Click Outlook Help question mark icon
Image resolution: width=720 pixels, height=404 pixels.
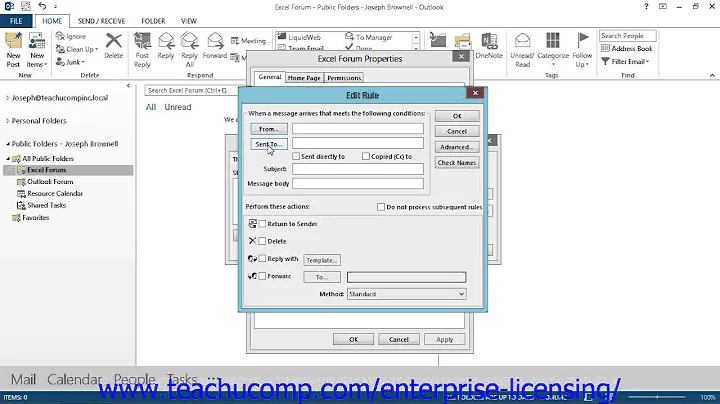(x=646, y=6)
